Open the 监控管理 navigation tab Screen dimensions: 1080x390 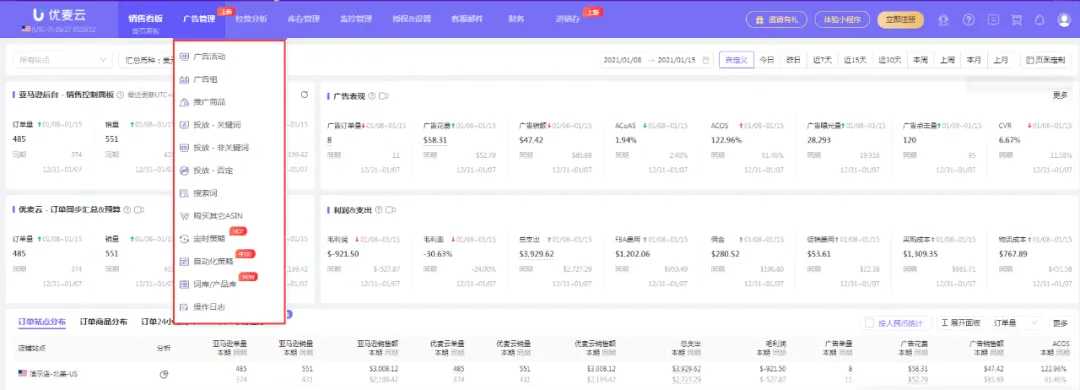(x=356, y=19)
